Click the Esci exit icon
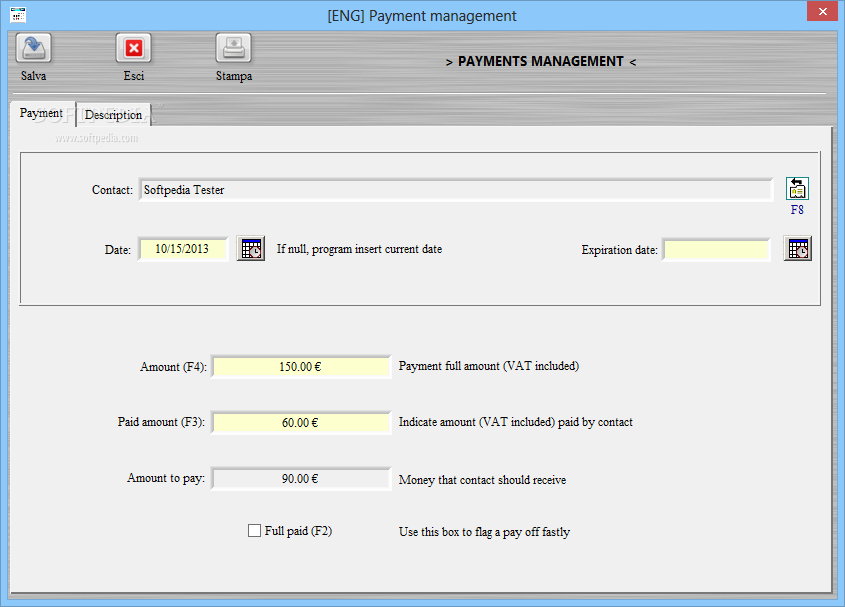Image resolution: width=845 pixels, height=607 pixels. [x=134, y=48]
